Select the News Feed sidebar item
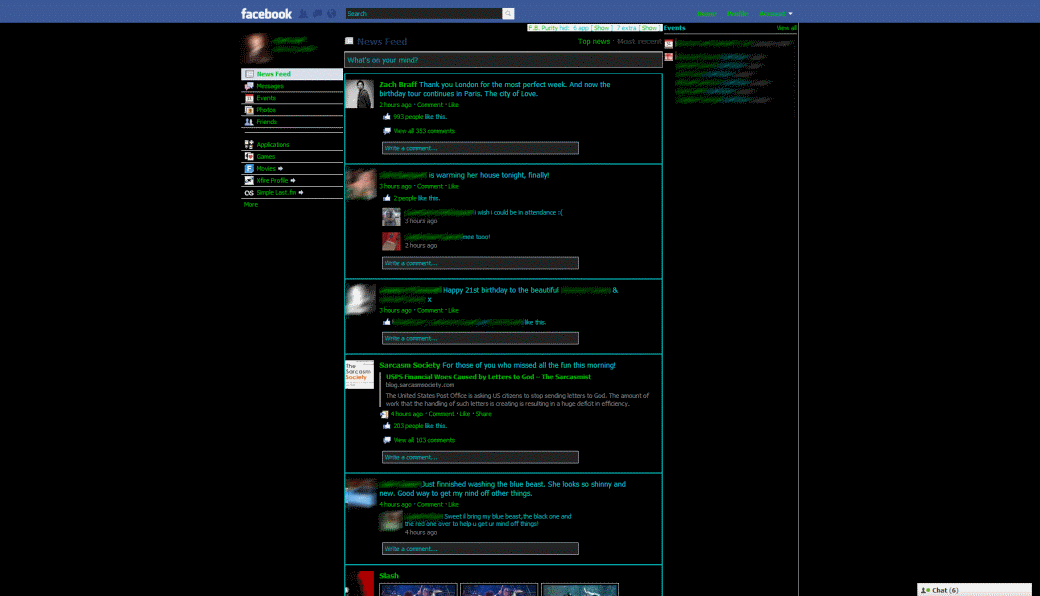The image size is (1040, 596). 292,74
